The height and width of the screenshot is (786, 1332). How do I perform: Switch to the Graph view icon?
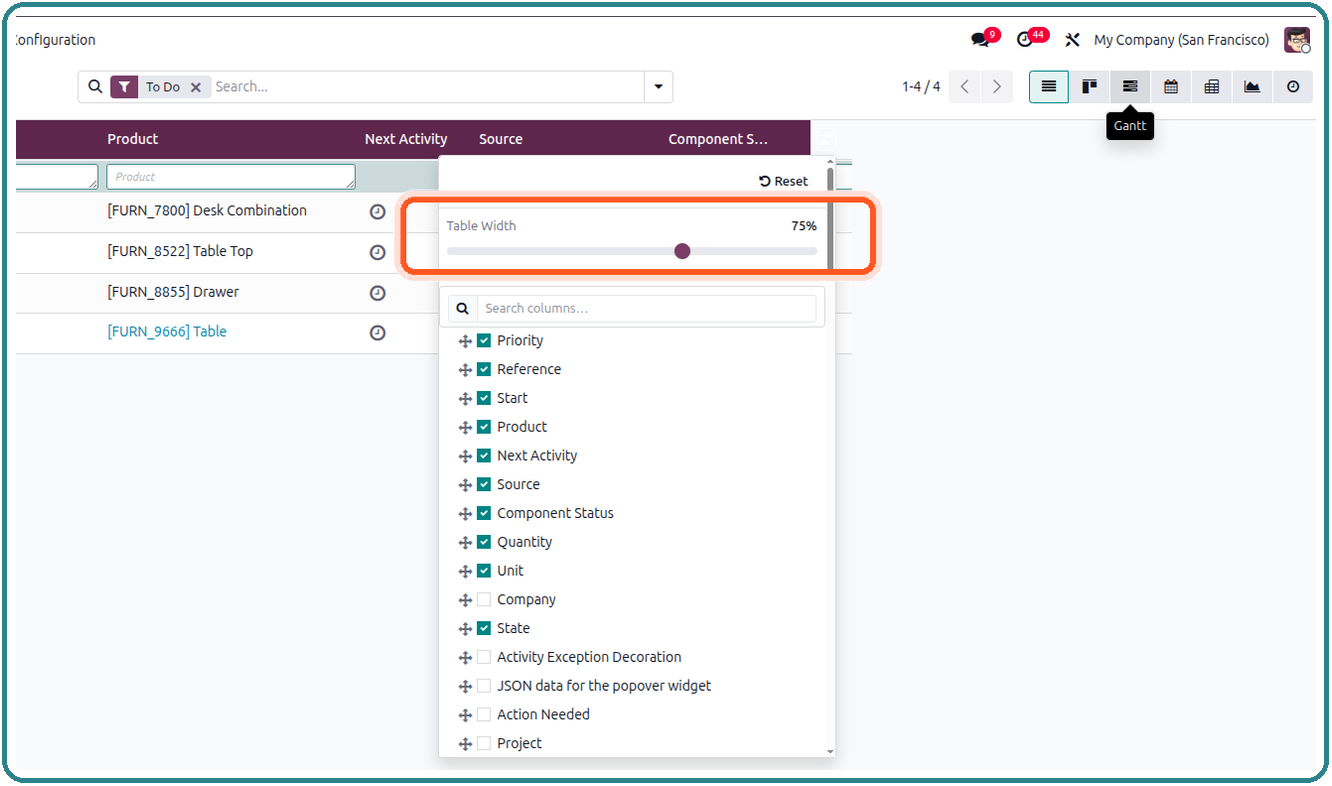1252,87
